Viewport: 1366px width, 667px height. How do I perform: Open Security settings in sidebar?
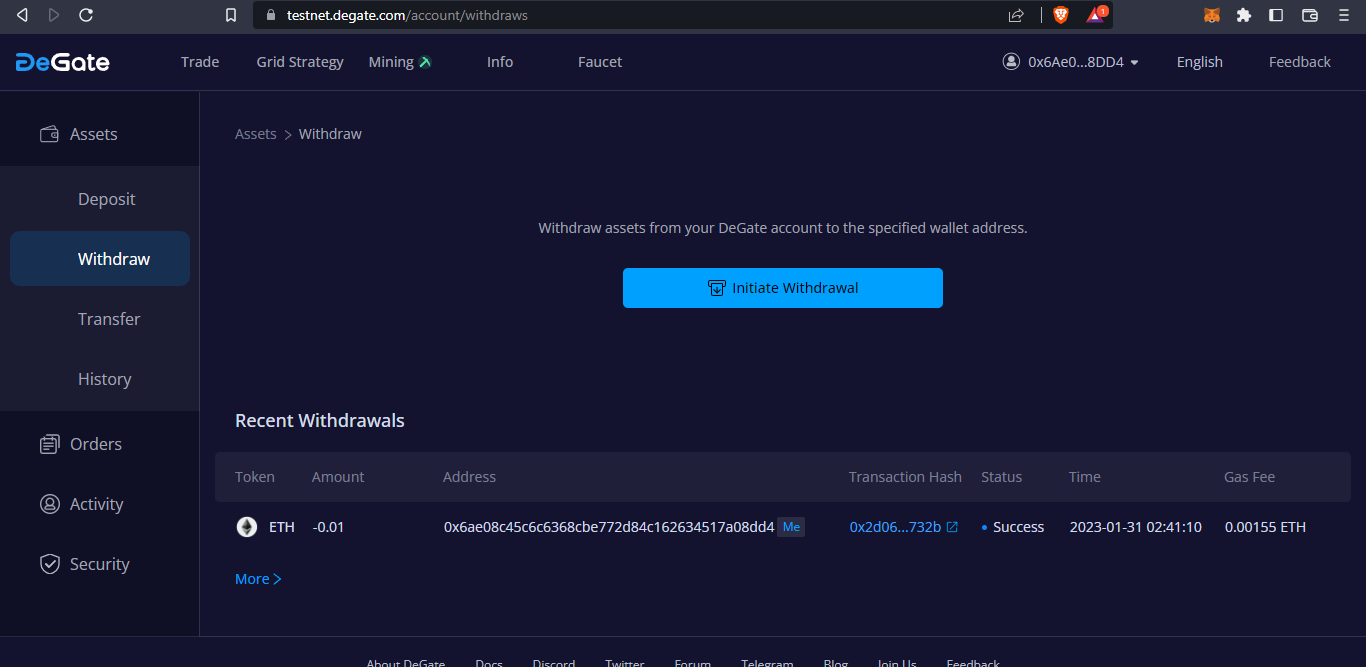click(100, 564)
